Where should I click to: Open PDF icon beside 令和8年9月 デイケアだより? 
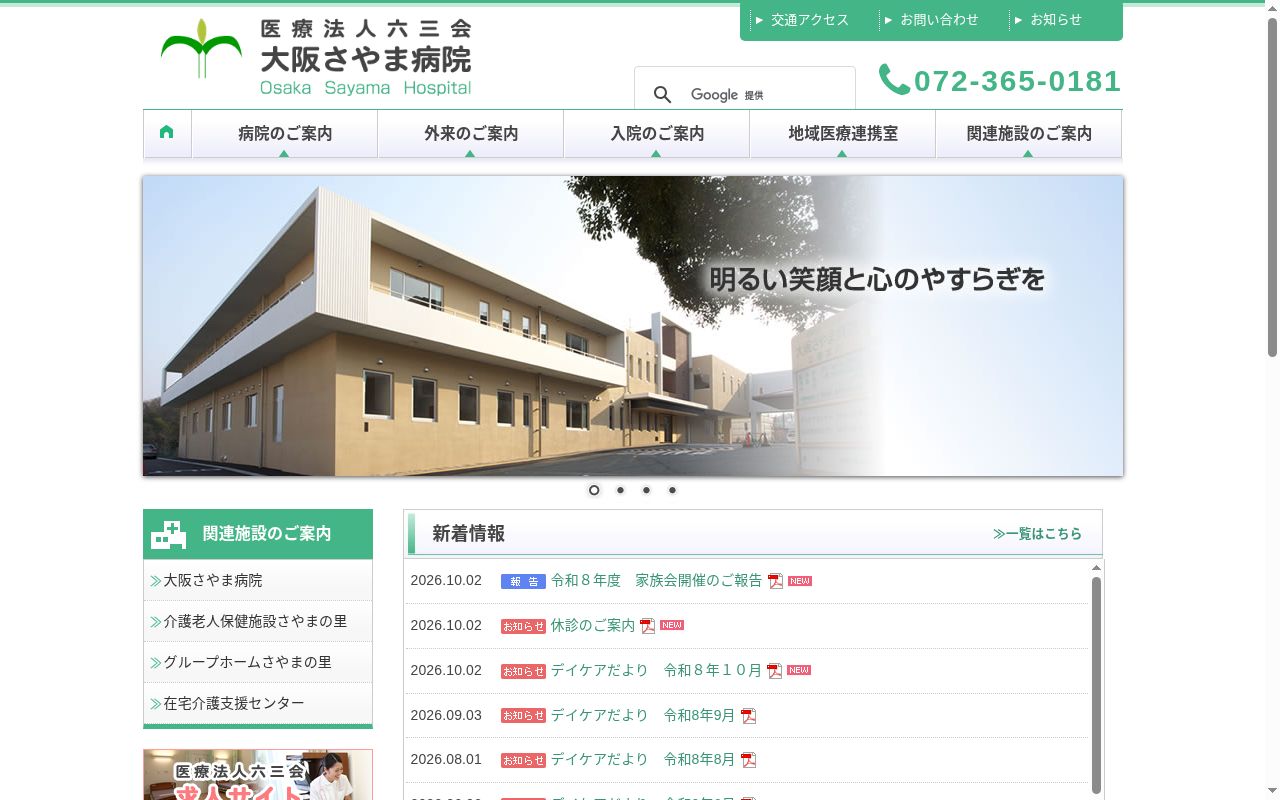click(x=748, y=716)
